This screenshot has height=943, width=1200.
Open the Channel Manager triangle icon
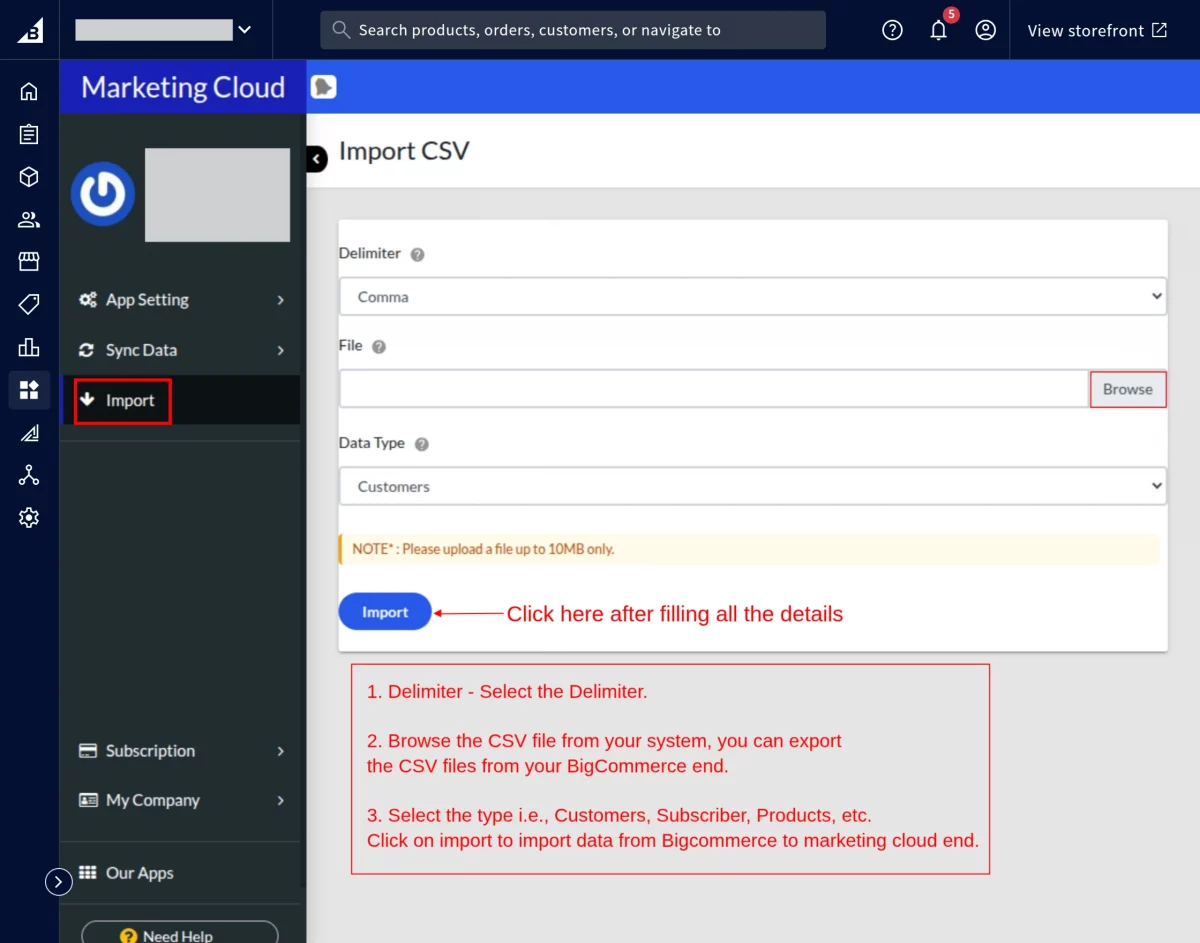tap(29, 433)
